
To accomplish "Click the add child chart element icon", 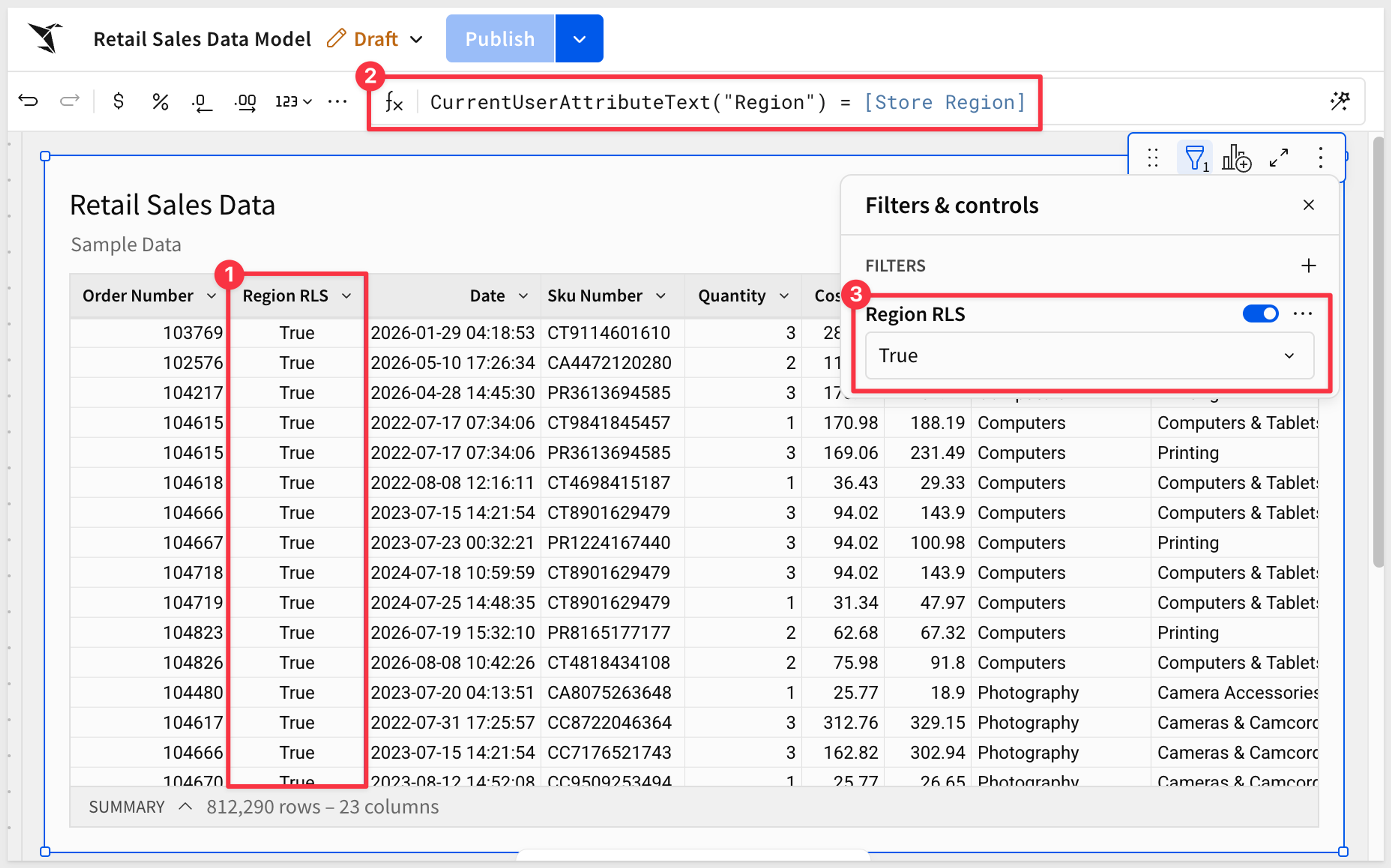I will click(x=1237, y=158).
